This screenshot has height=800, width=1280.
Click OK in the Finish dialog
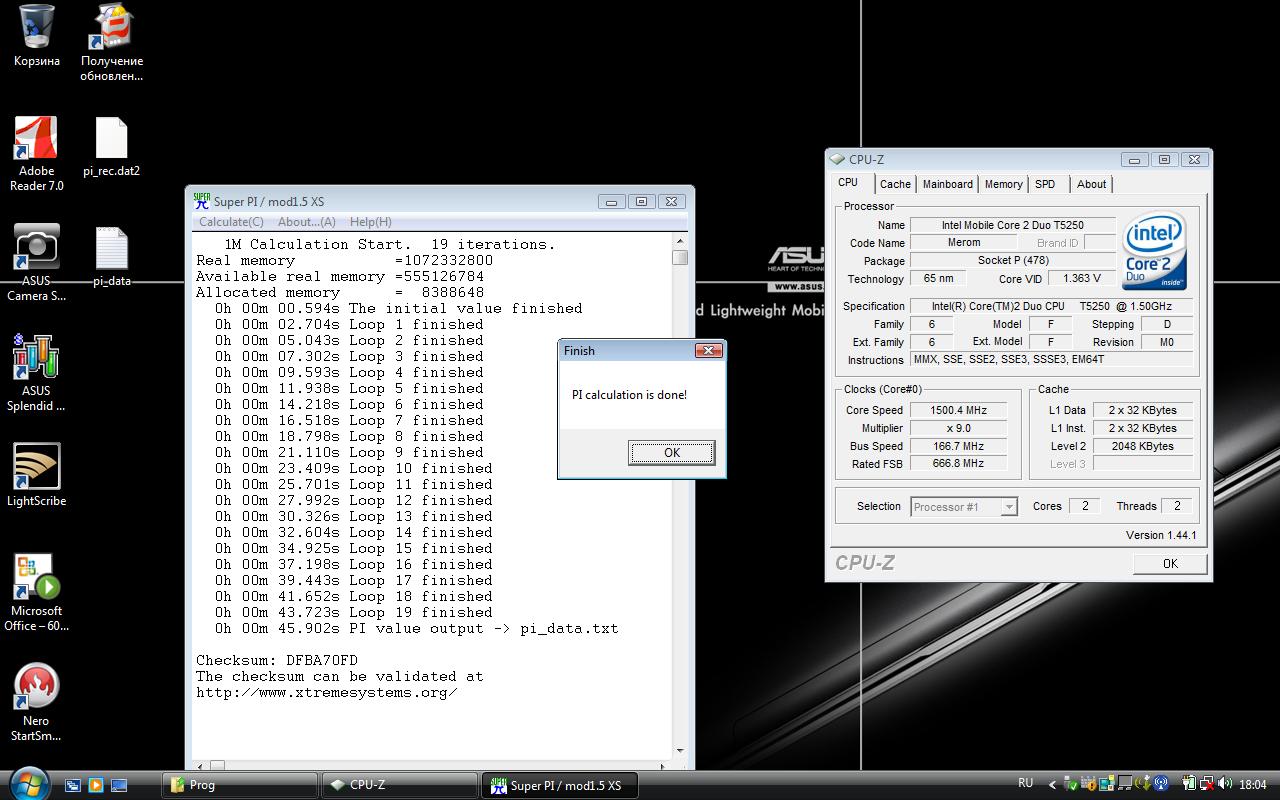pos(672,453)
